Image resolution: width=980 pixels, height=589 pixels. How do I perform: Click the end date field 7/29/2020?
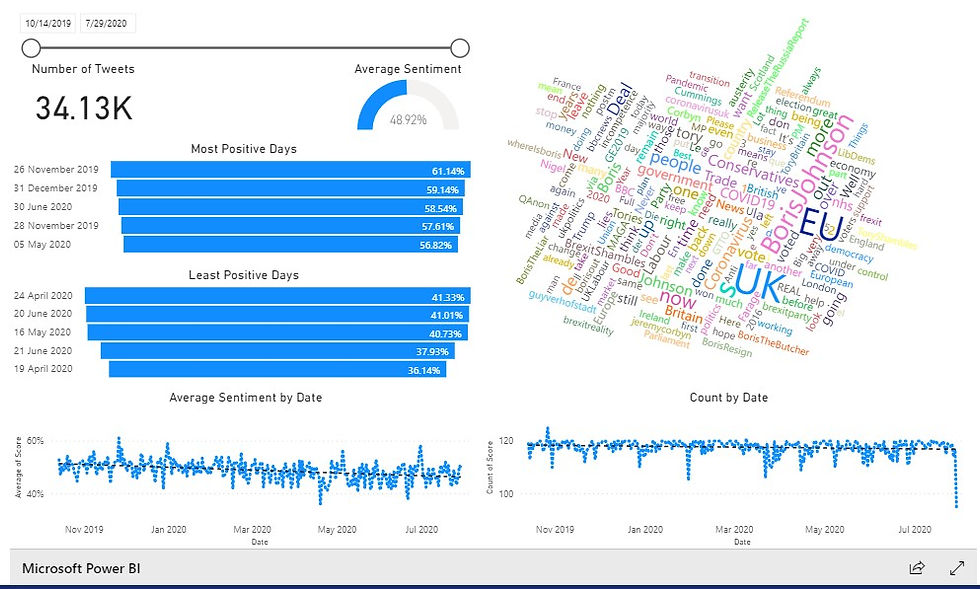[107, 23]
